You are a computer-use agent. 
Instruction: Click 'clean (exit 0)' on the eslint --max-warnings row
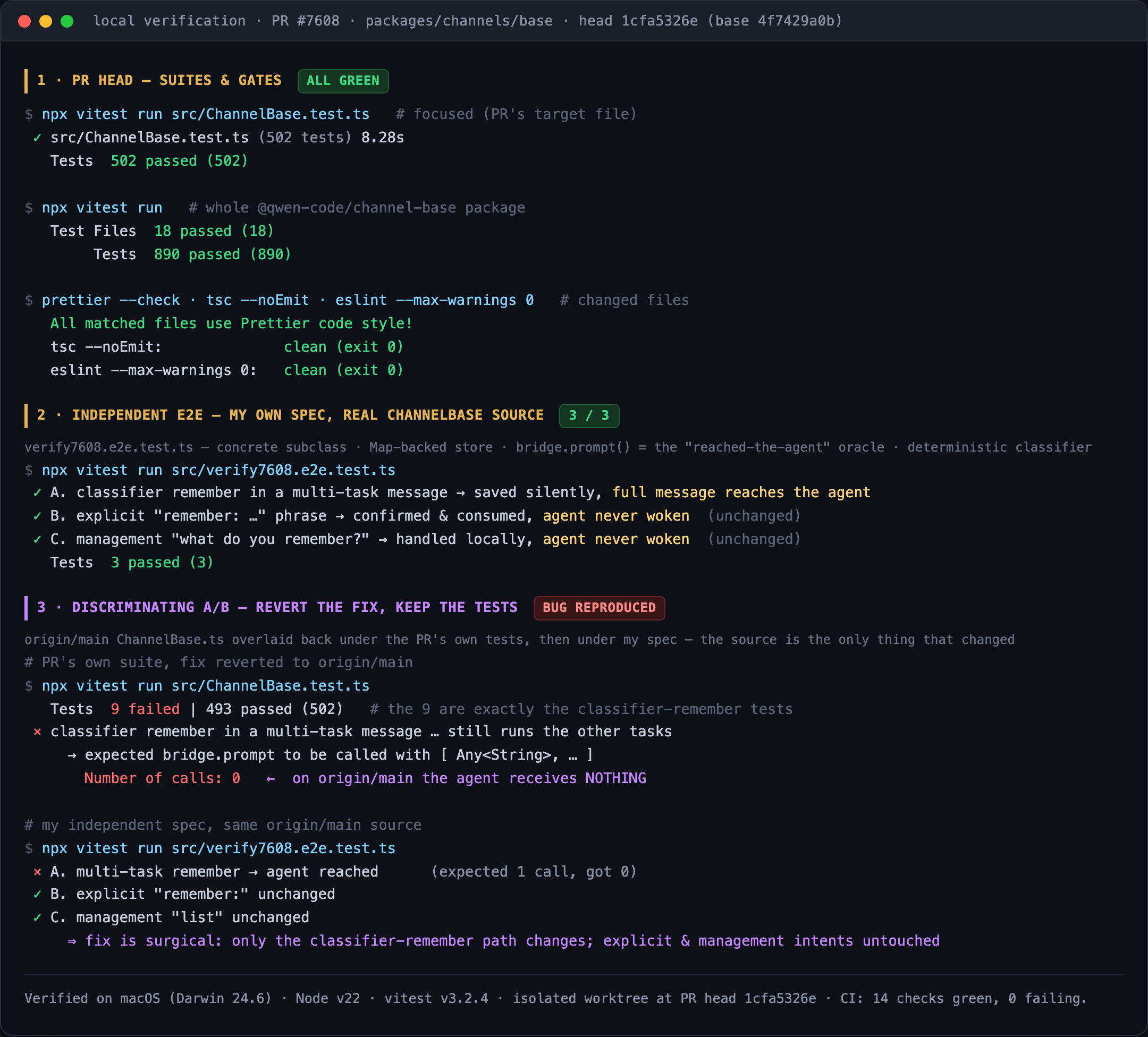click(343, 370)
